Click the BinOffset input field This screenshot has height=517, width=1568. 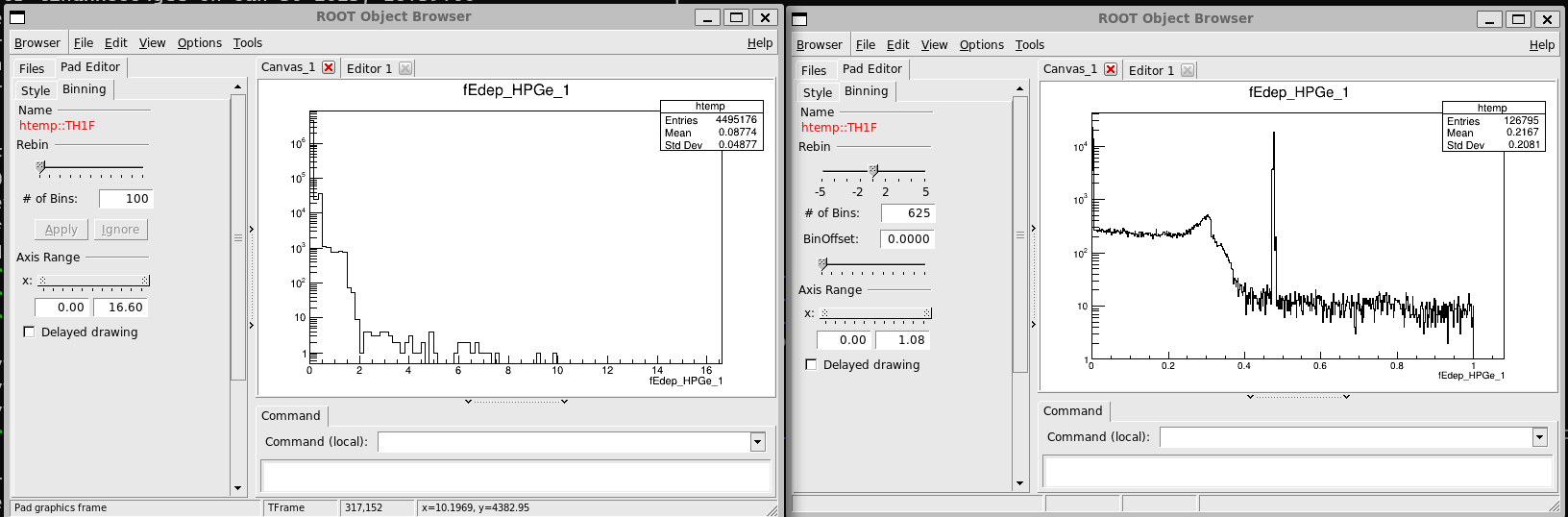pos(907,239)
